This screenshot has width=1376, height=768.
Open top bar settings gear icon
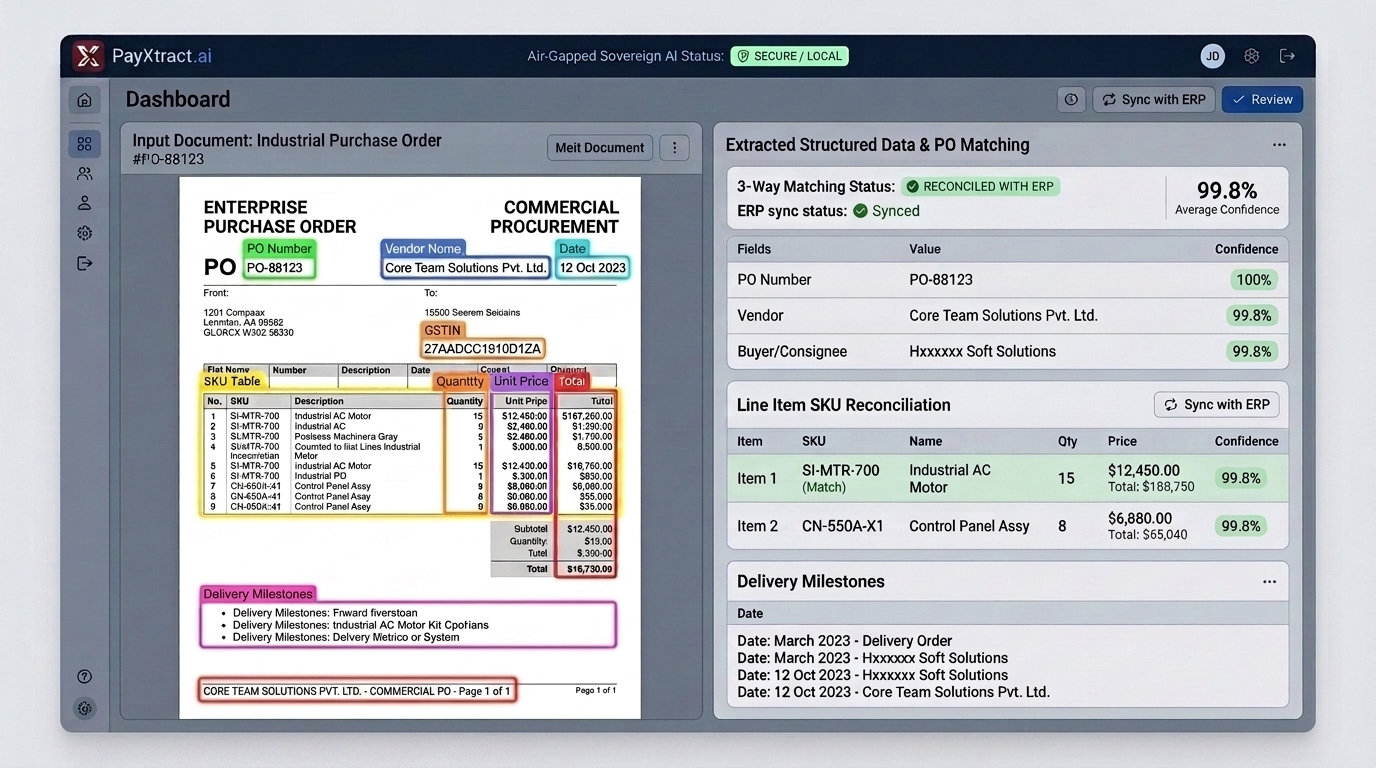pyautogui.click(x=1251, y=56)
